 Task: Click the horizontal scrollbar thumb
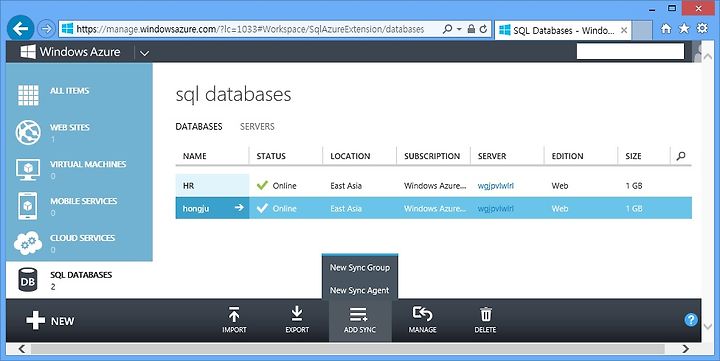(348, 349)
